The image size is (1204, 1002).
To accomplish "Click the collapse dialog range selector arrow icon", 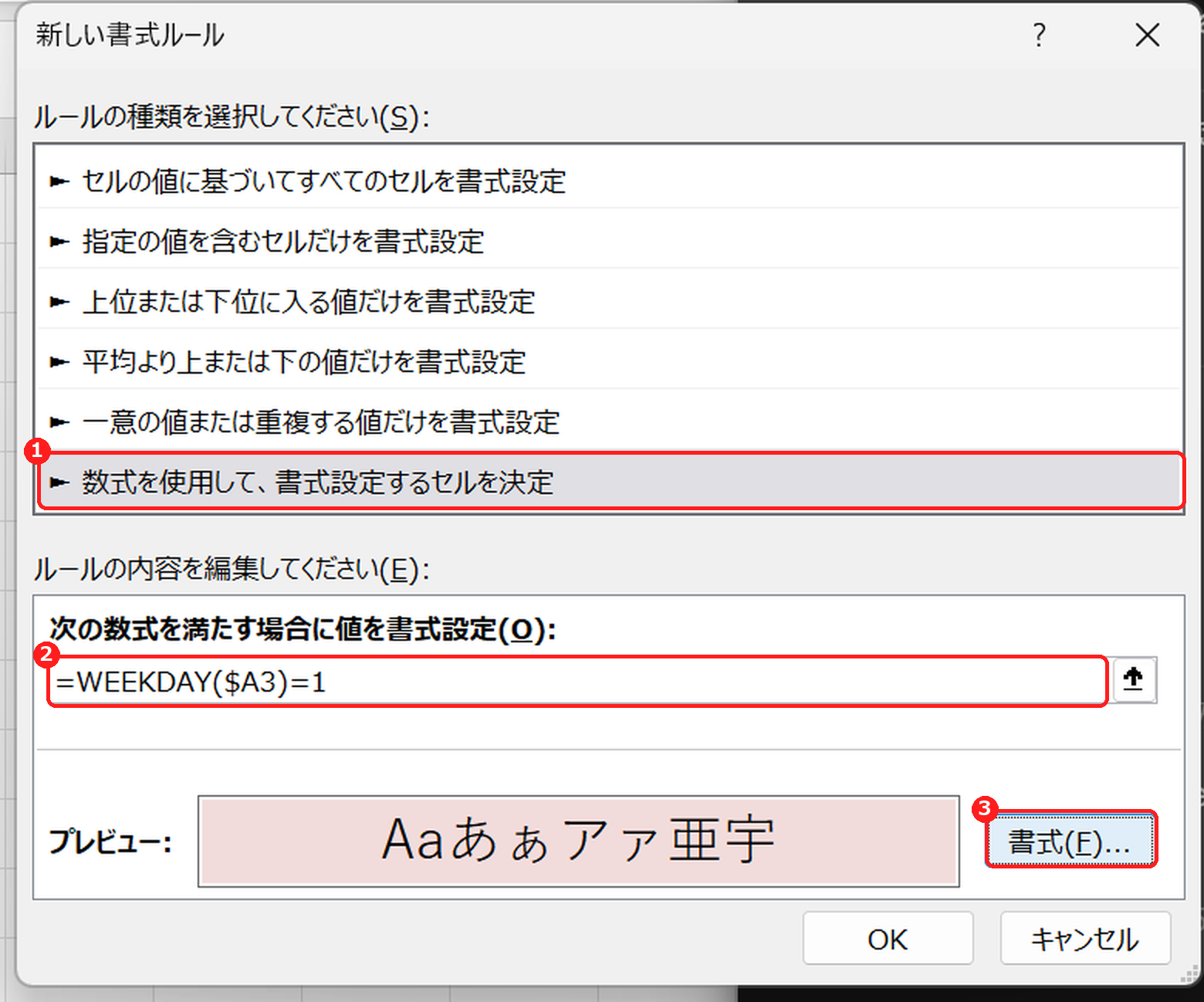I will pos(1133,679).
